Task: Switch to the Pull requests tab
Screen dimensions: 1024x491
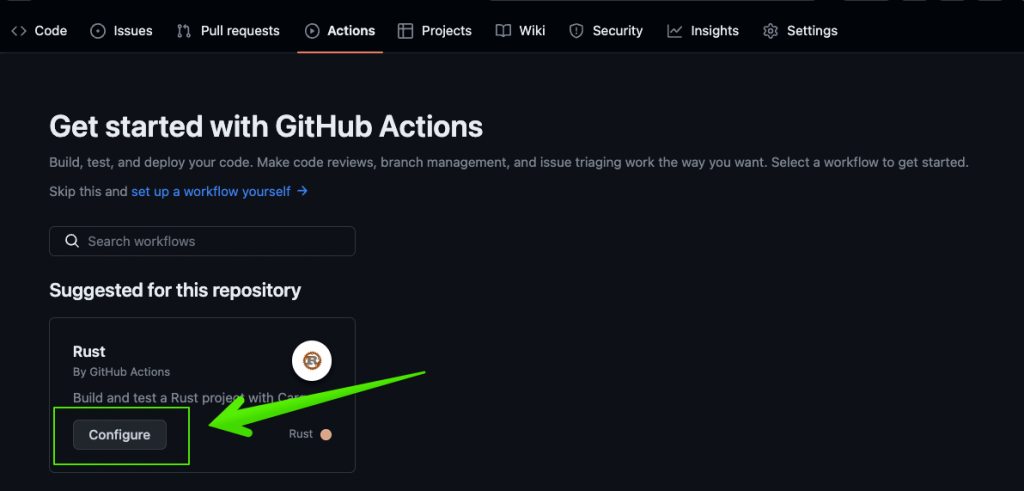Action: 228,31
